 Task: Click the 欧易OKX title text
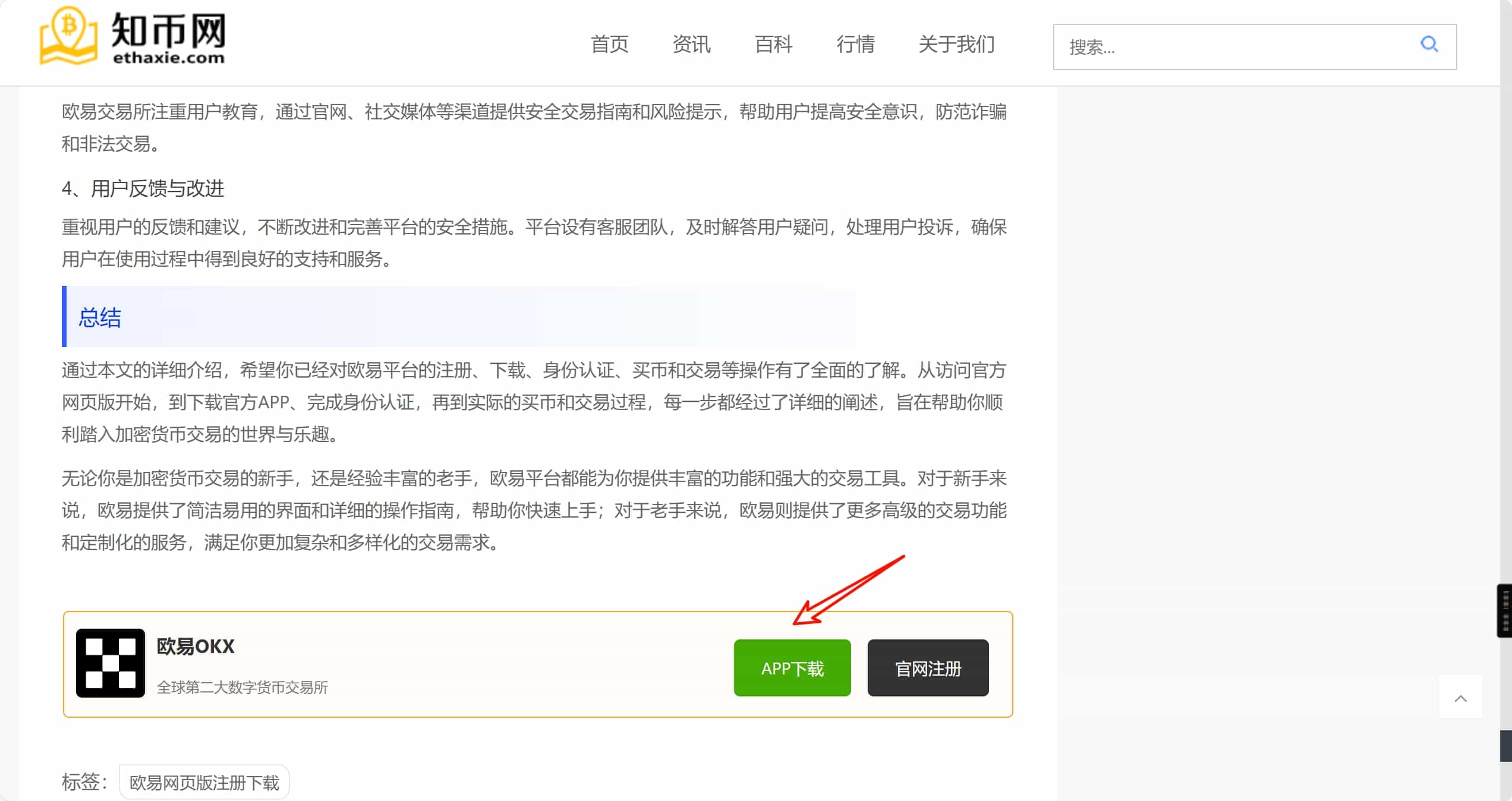point(196,647)
